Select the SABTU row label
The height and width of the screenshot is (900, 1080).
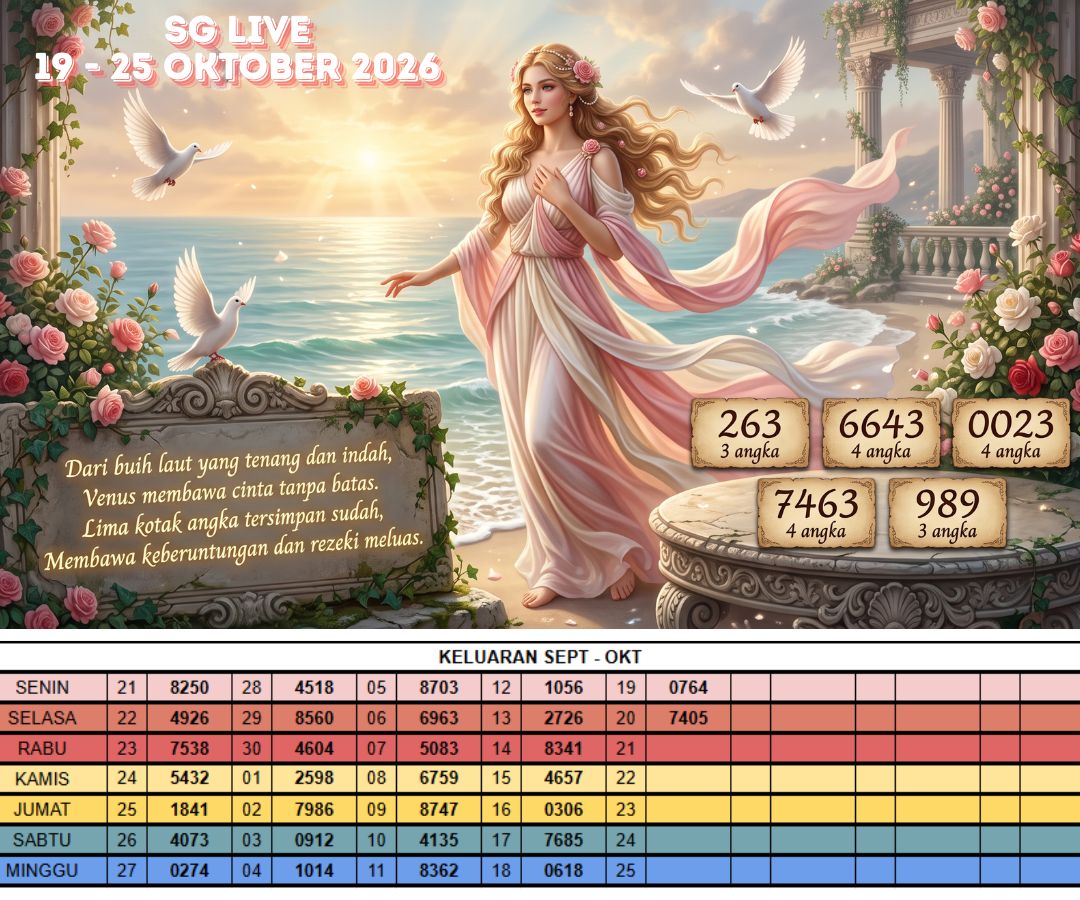42,840
